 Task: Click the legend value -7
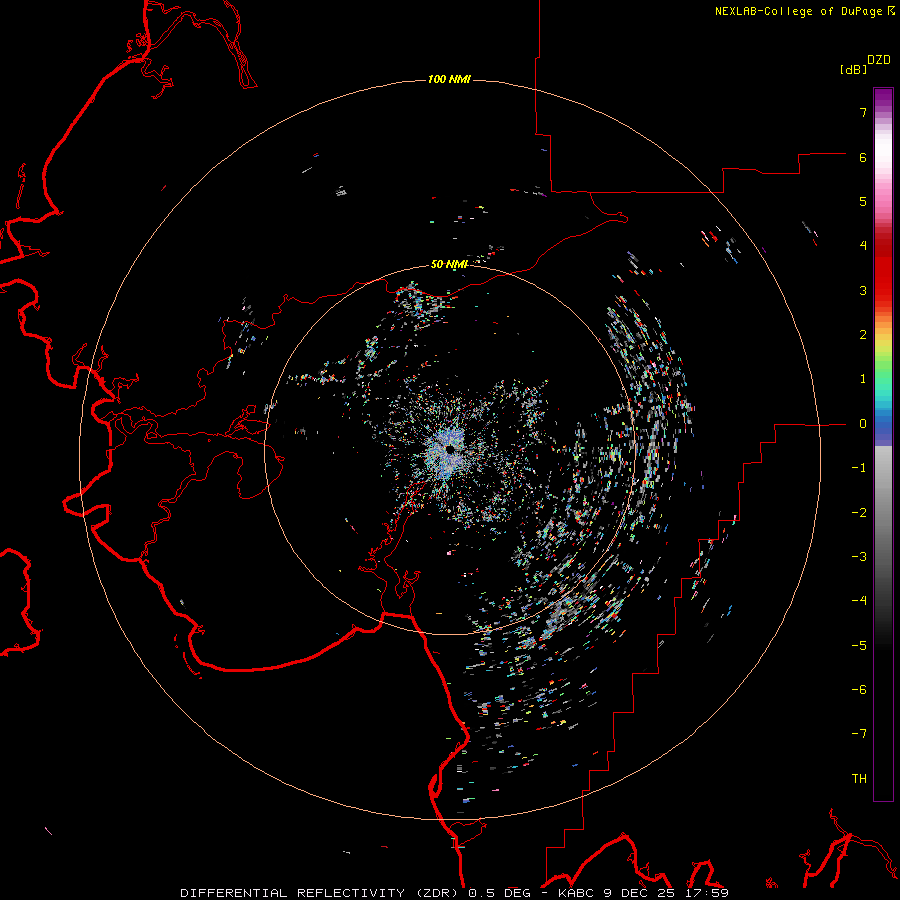859,734
